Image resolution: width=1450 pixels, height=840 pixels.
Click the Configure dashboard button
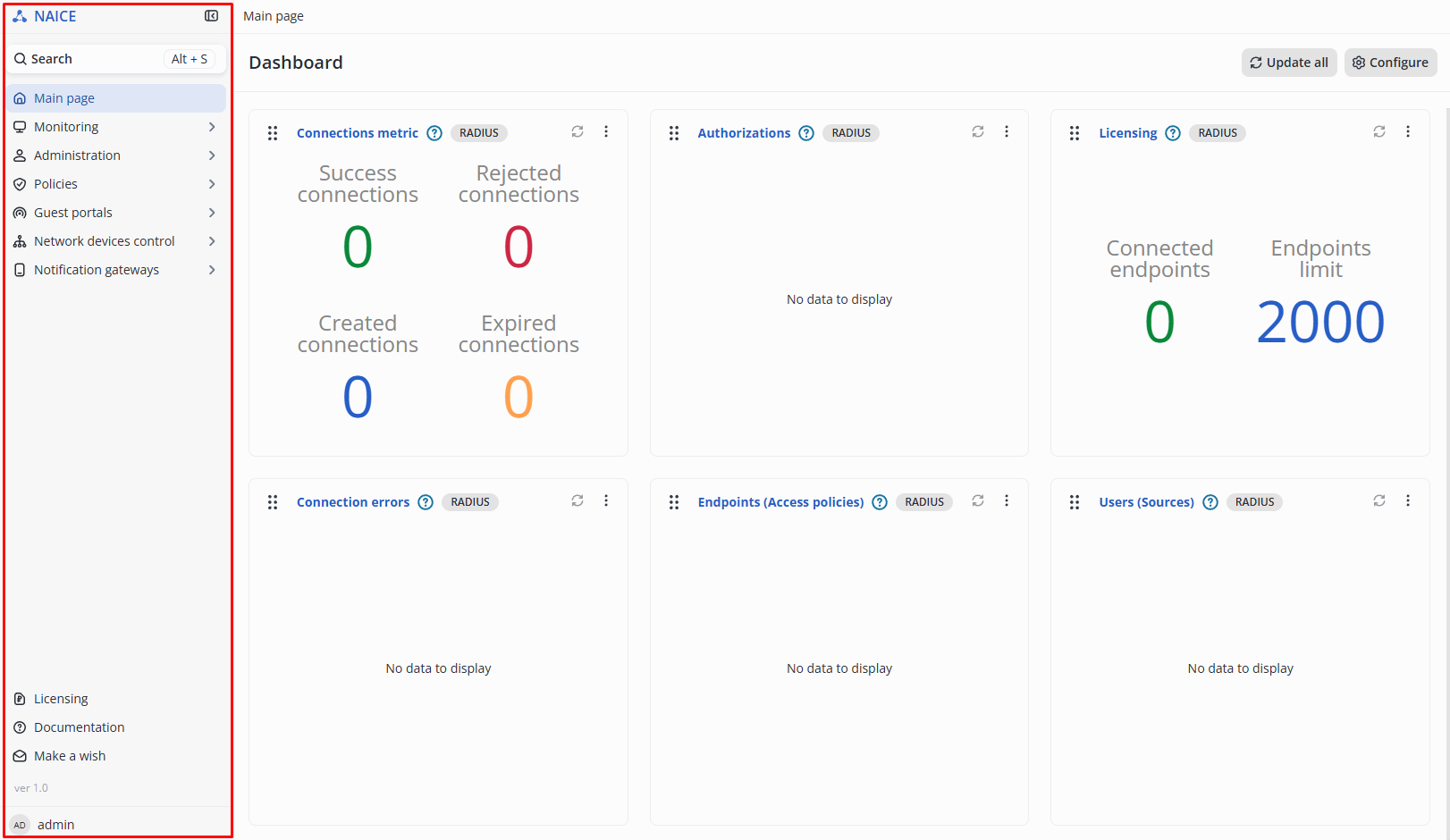pos(1390,63)
